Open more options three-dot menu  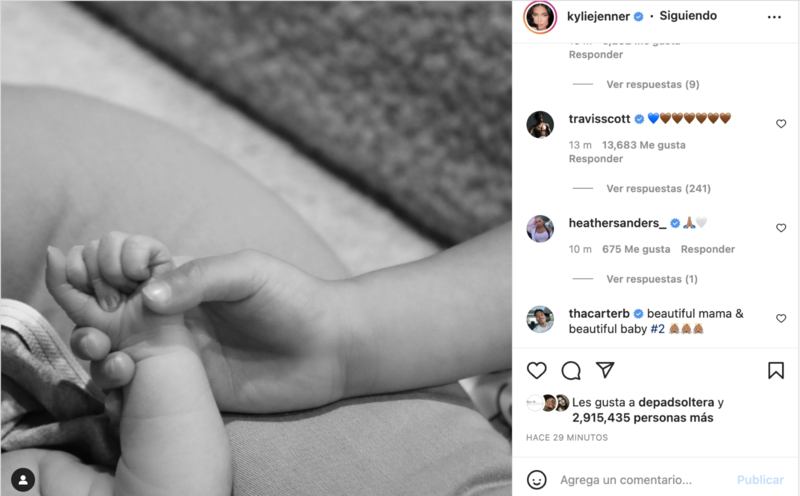(x=774, y=17)
